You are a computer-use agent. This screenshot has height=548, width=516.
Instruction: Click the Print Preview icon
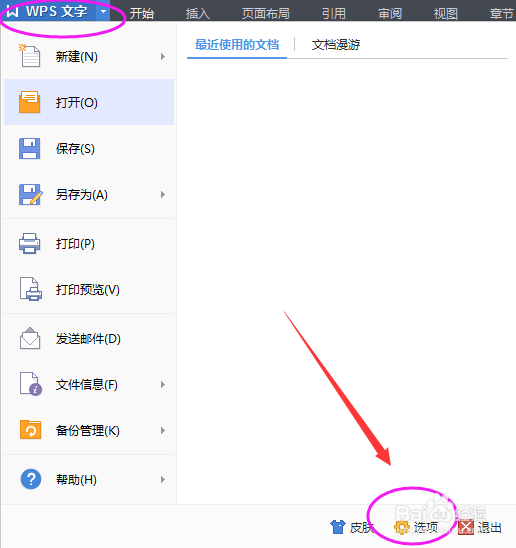pyautogui.click(x=30, y=289)
